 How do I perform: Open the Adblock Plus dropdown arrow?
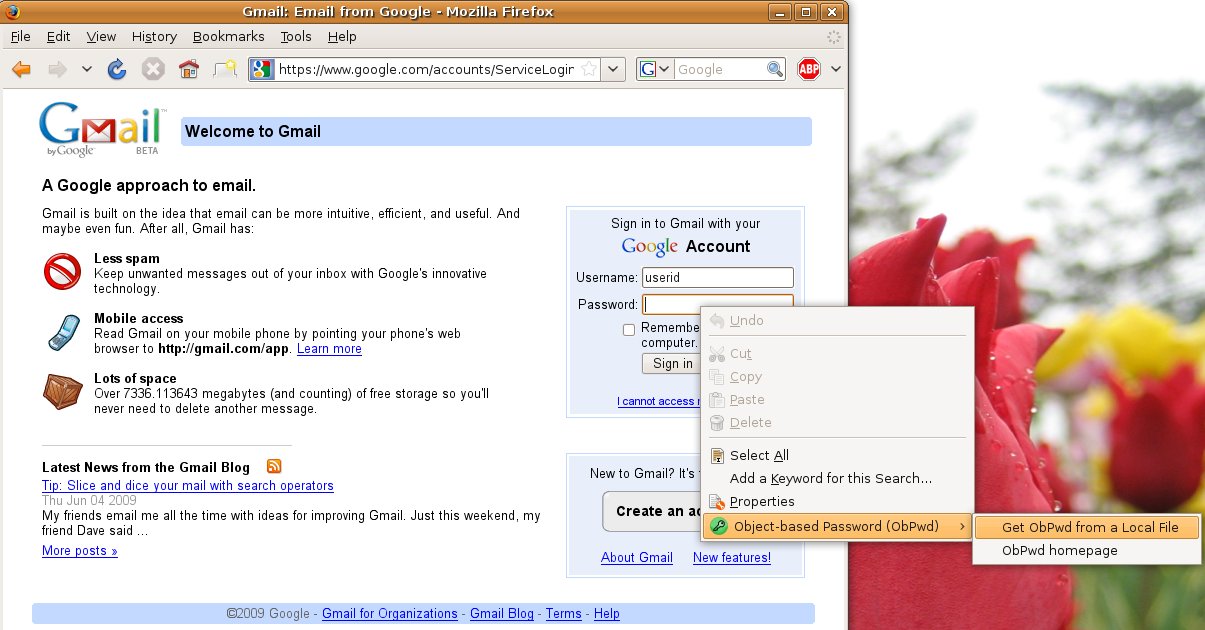(836, 69)
